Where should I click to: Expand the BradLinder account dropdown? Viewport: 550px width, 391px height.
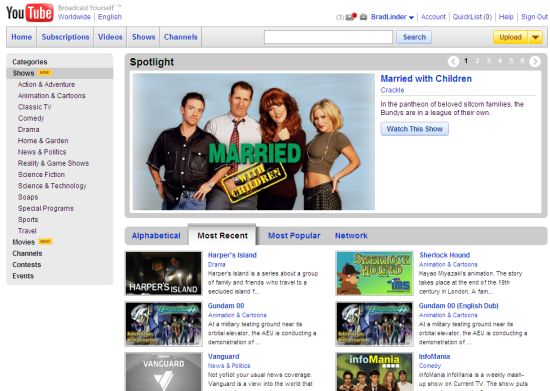click(411, 17)
